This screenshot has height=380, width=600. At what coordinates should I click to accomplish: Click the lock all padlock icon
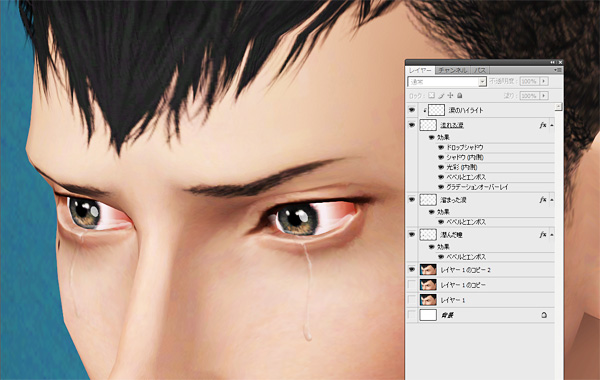pyautogui.click(x=460, y=95)
